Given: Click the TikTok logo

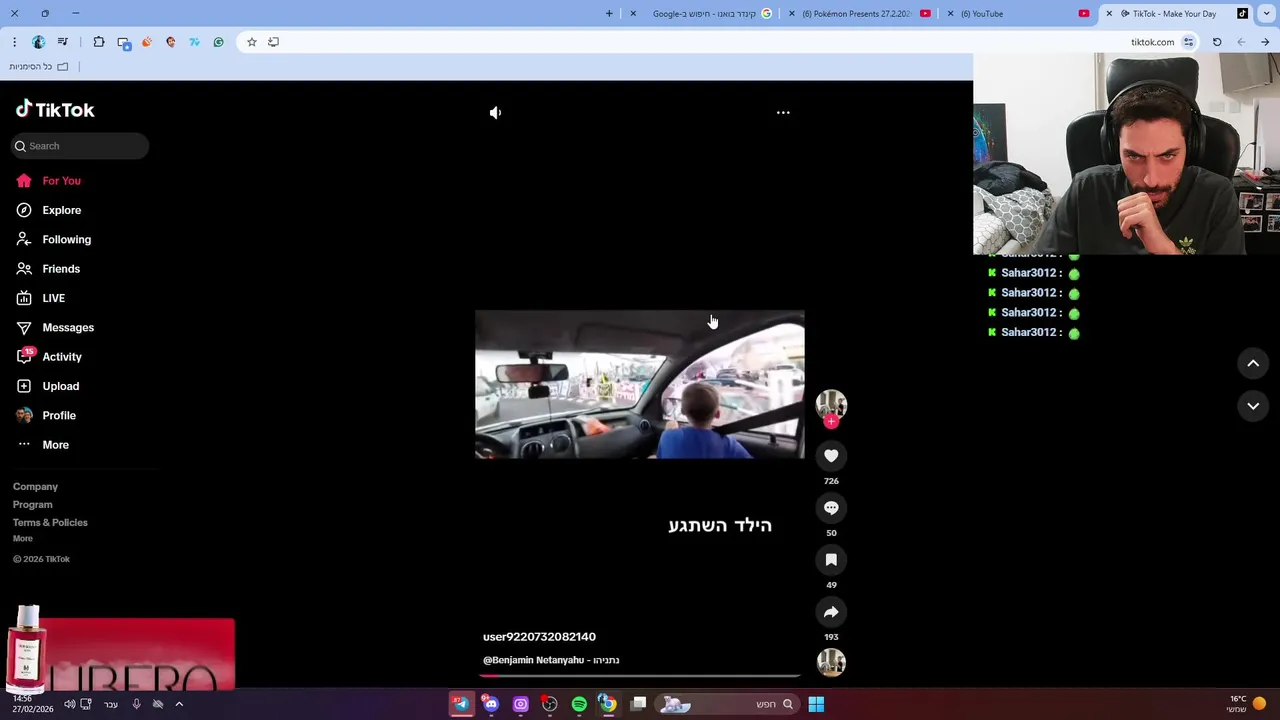Looking at the screenshot, I should tap(55, 109).
